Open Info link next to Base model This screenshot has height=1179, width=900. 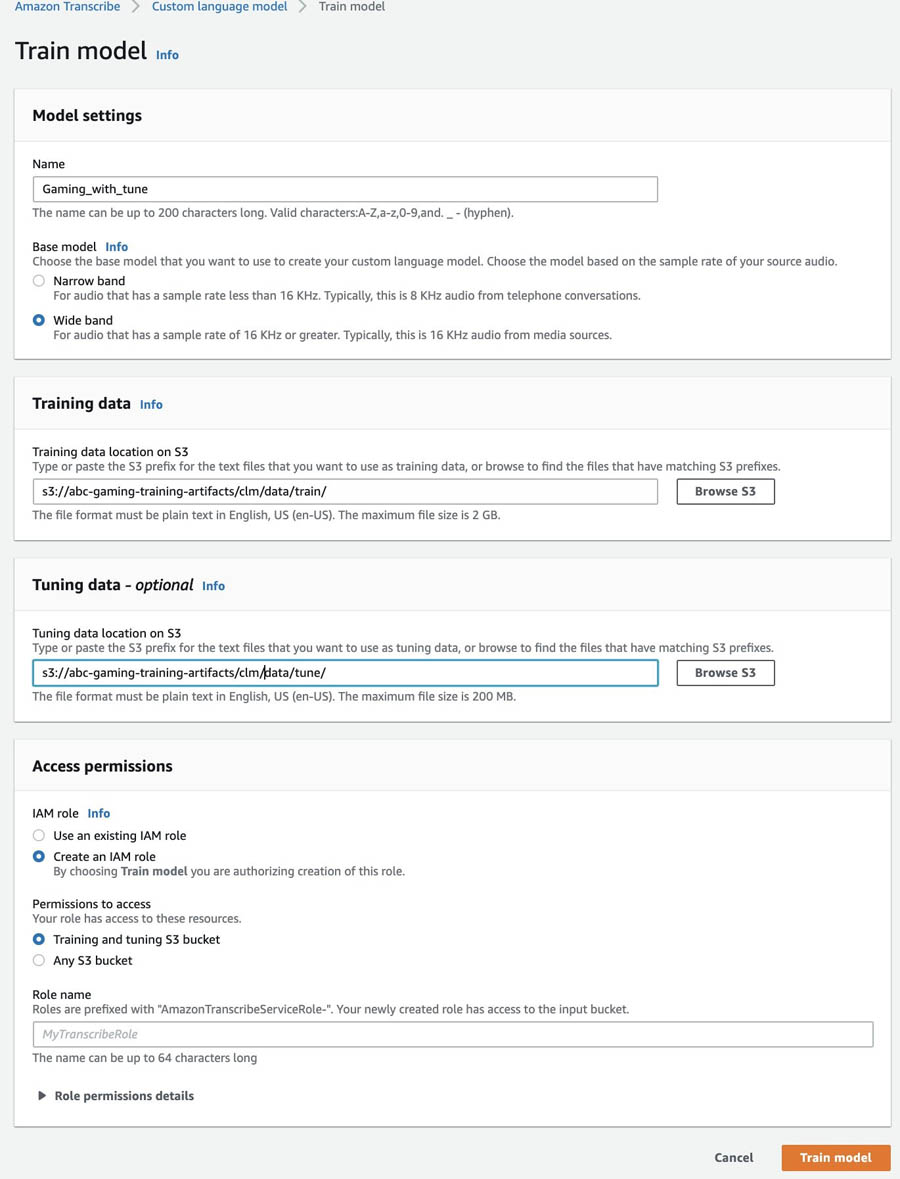(117, 247)
